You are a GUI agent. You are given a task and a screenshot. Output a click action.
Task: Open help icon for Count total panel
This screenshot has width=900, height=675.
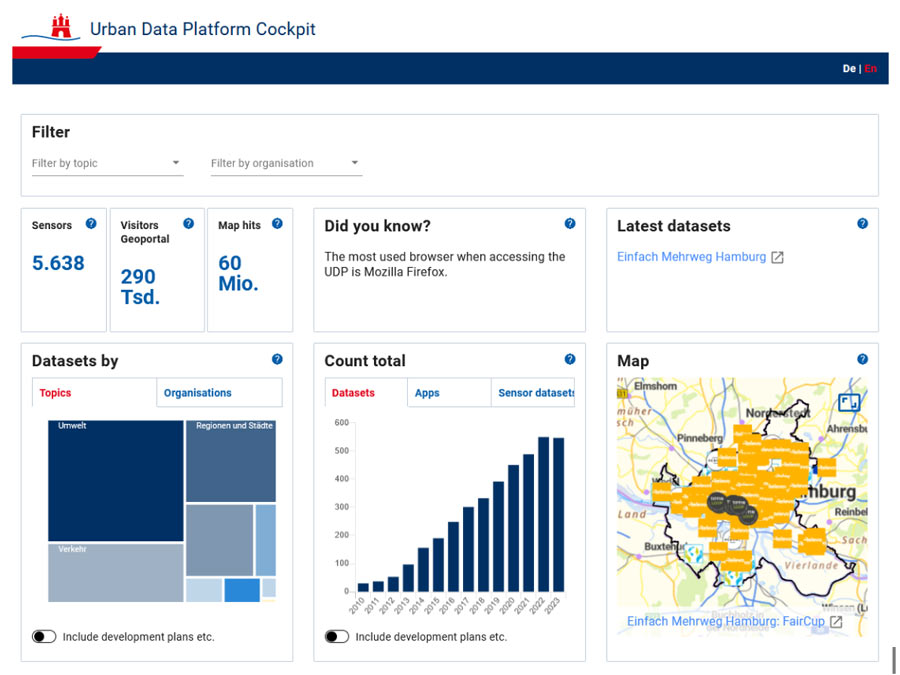(570, 359)
